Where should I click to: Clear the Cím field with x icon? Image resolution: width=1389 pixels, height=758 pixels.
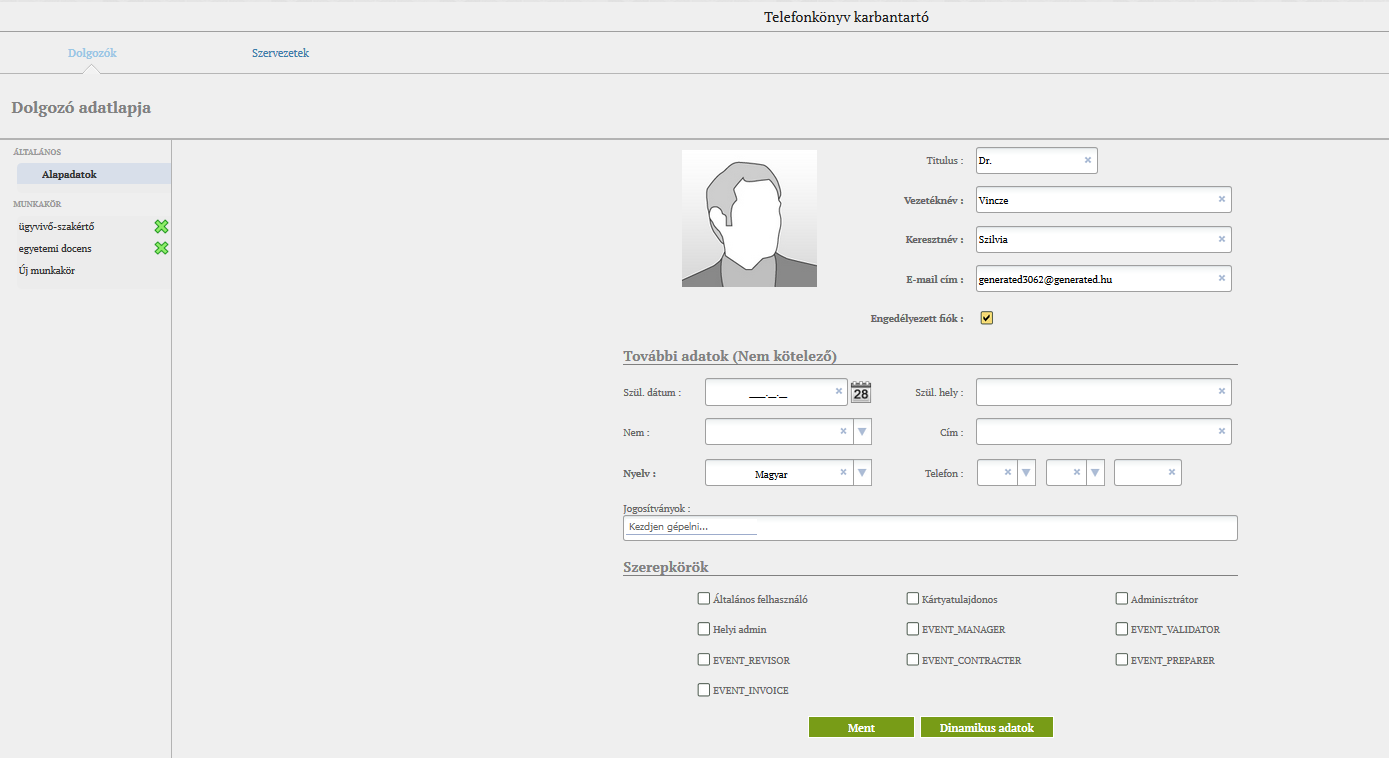(x=1221, y=431)
